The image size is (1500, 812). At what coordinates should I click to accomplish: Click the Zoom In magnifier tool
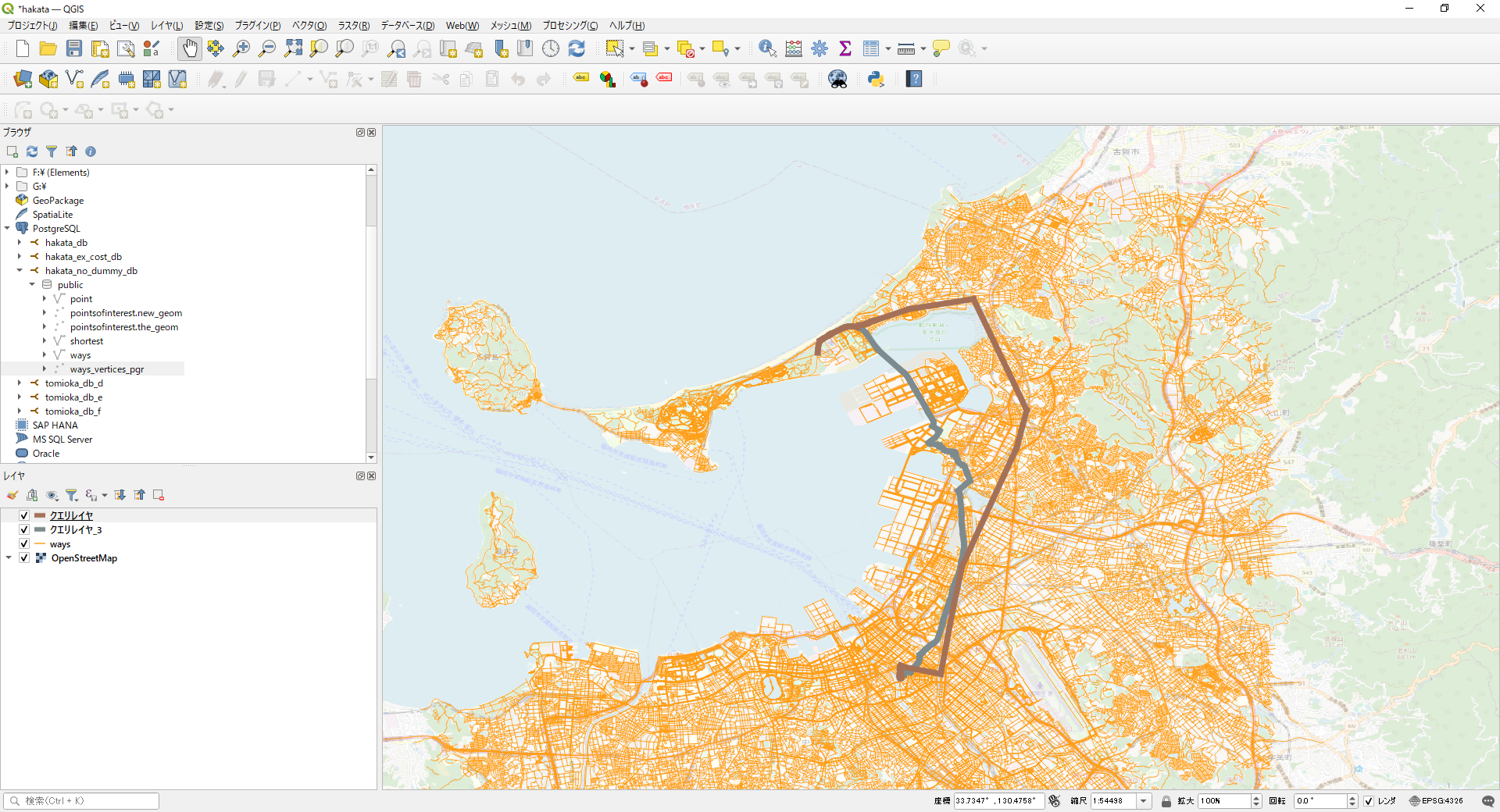pos(241,48)
